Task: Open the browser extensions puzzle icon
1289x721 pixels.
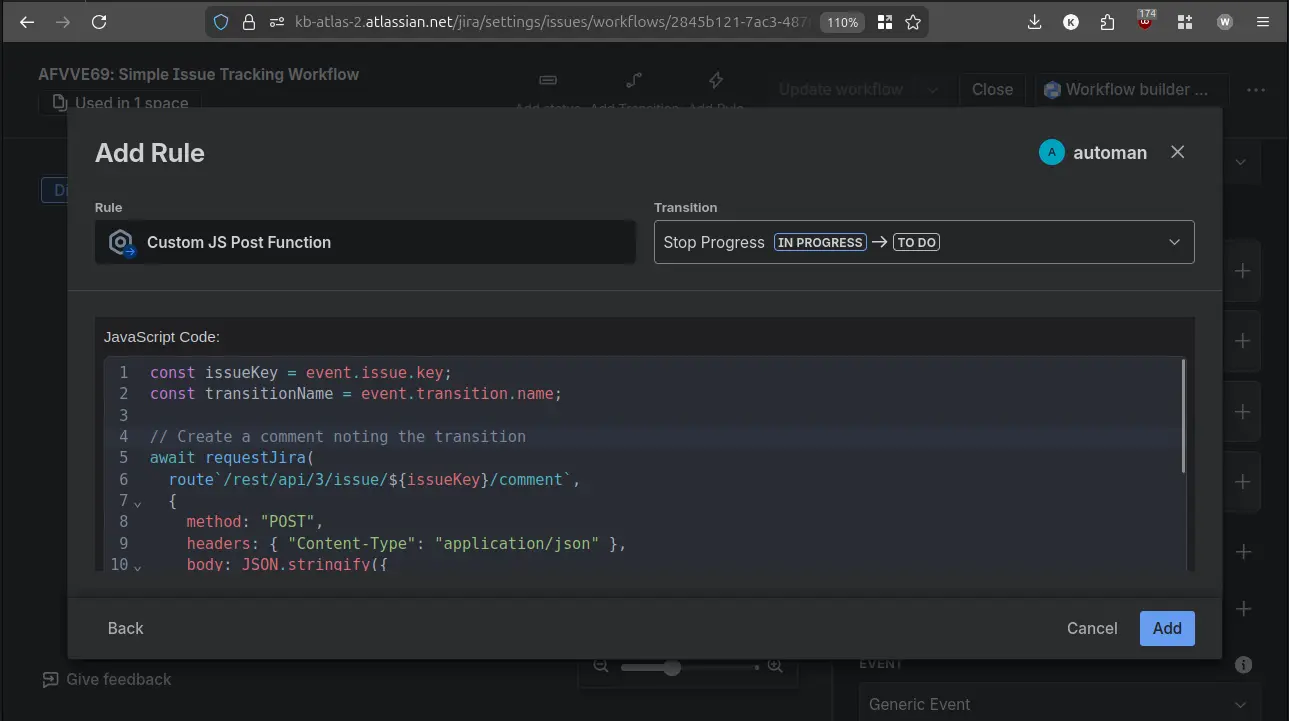Action: 1107,22
